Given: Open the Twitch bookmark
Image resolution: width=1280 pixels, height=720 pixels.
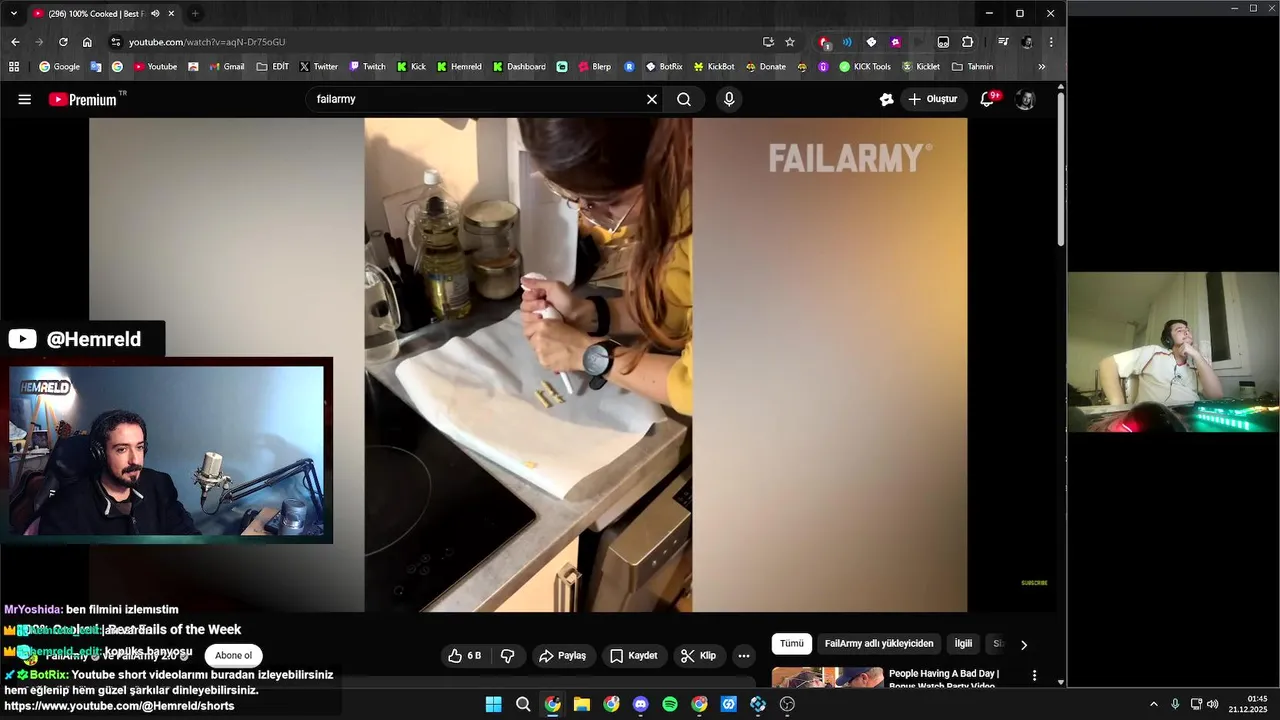Looking at the screenshot, I should (x=367, y=67).
